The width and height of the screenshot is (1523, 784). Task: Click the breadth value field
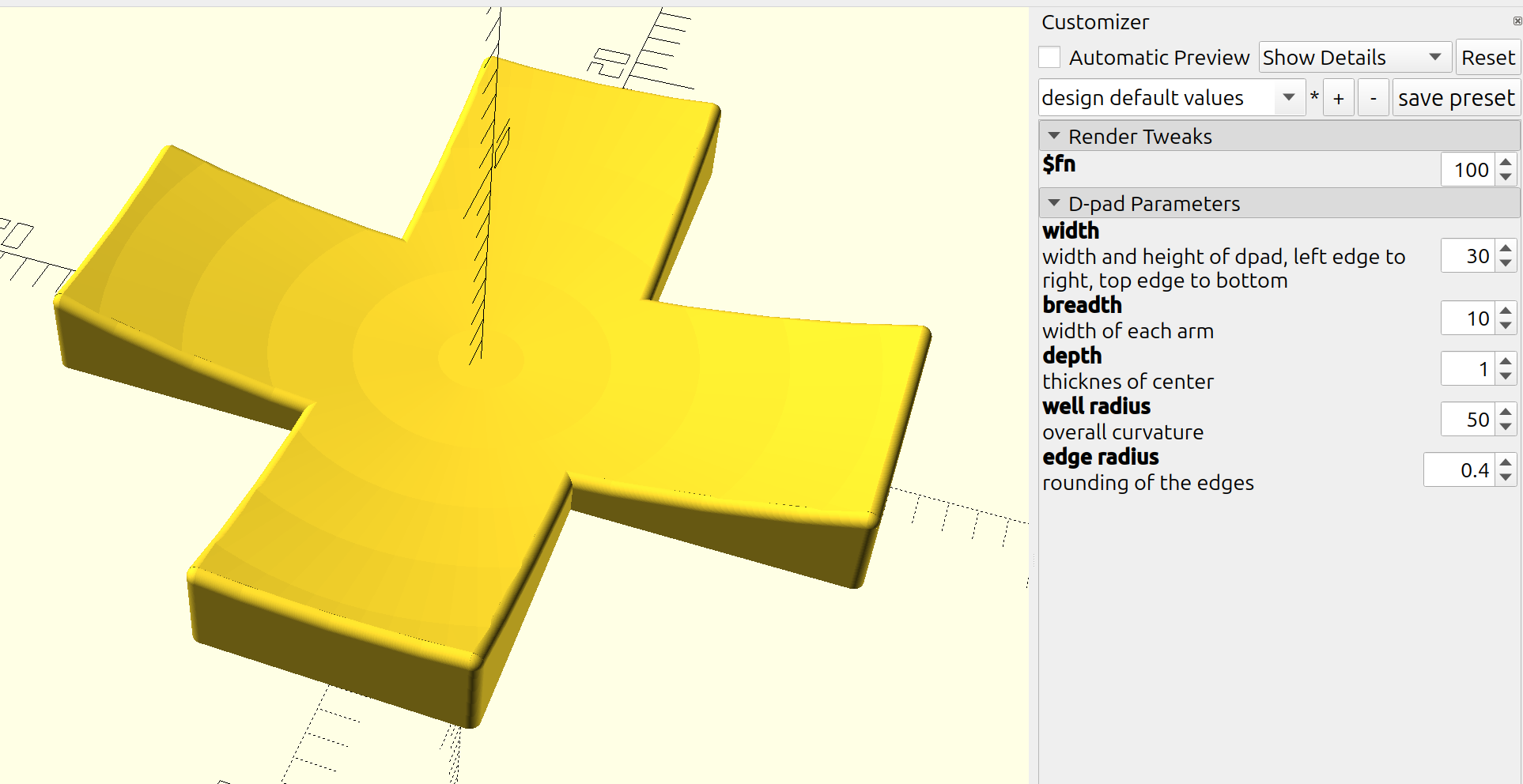point(1468,318)
